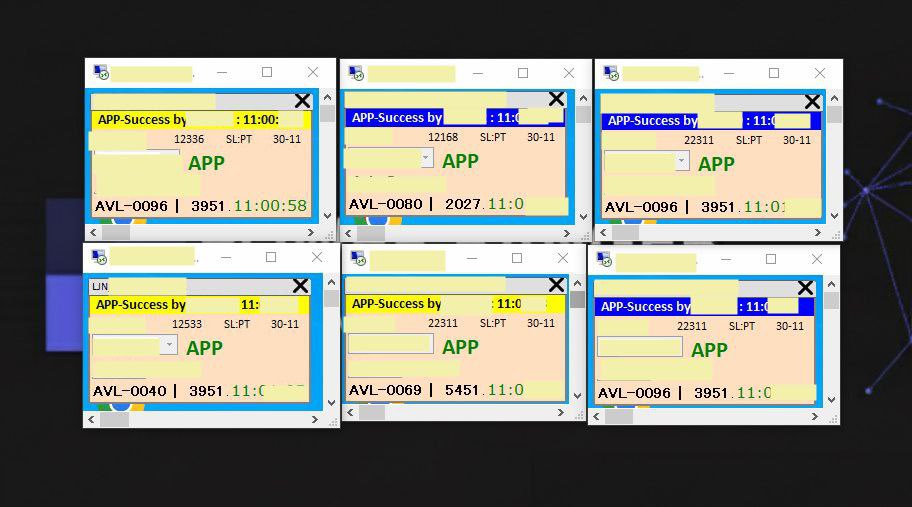Click scroll-up arrow in the AVL-0069 window
912x507 pixels.
point(578,283)
